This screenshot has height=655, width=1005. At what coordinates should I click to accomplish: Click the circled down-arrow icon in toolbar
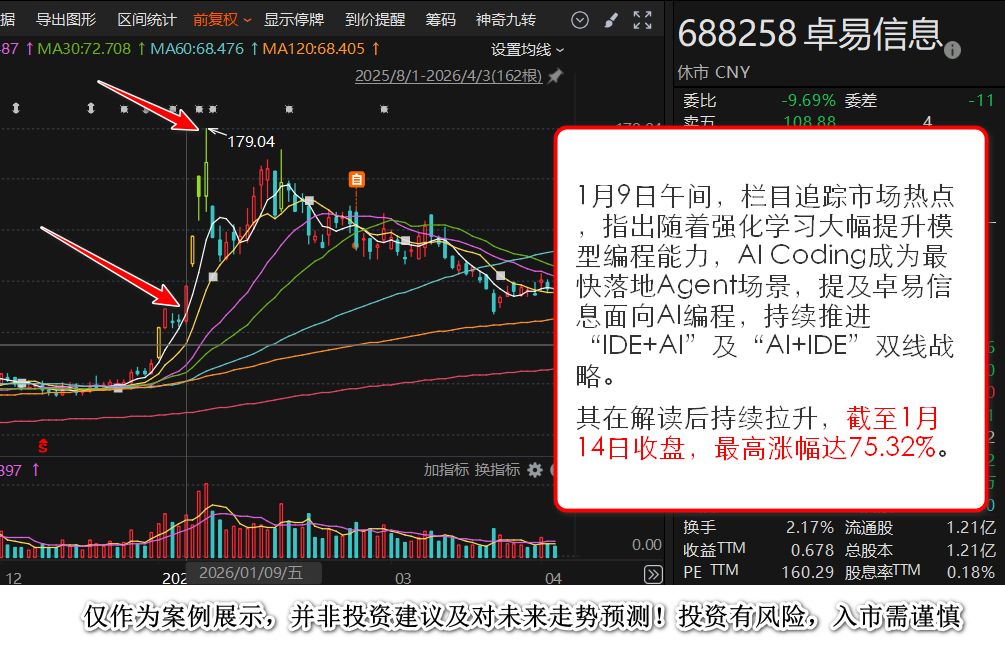pyautogui.click(x=580, y=20)
